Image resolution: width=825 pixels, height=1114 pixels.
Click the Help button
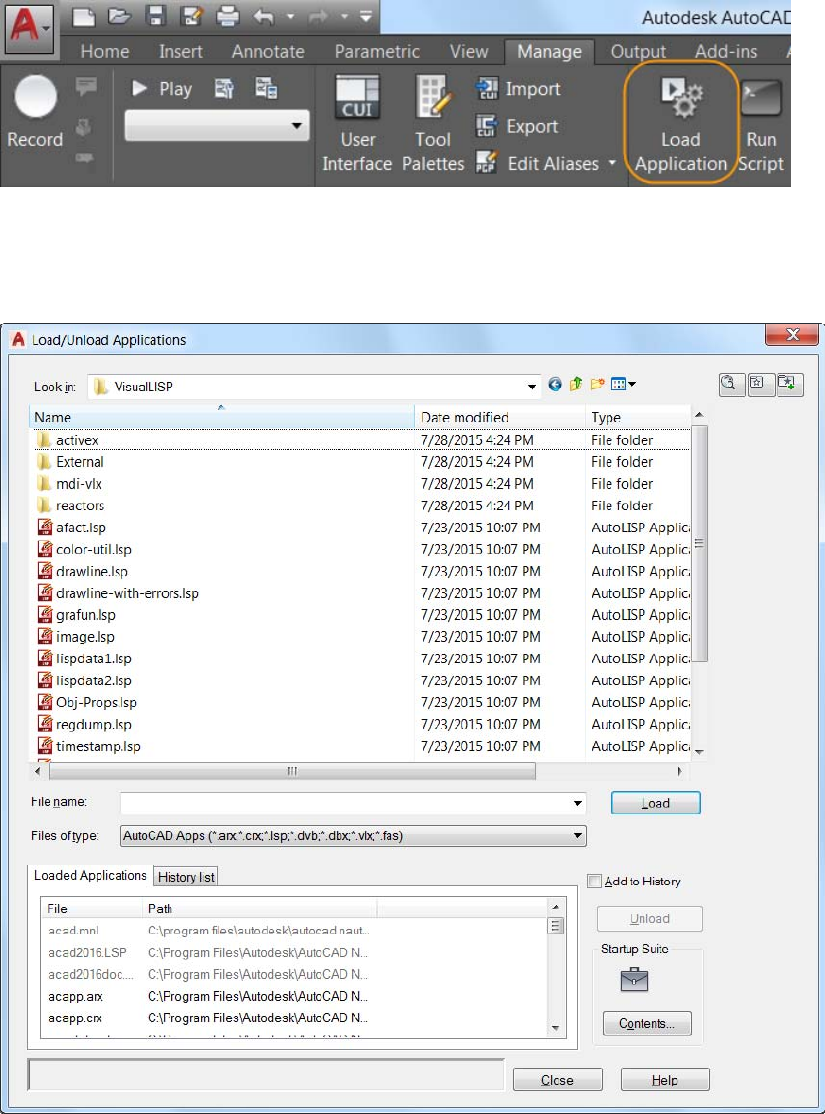664,1080
